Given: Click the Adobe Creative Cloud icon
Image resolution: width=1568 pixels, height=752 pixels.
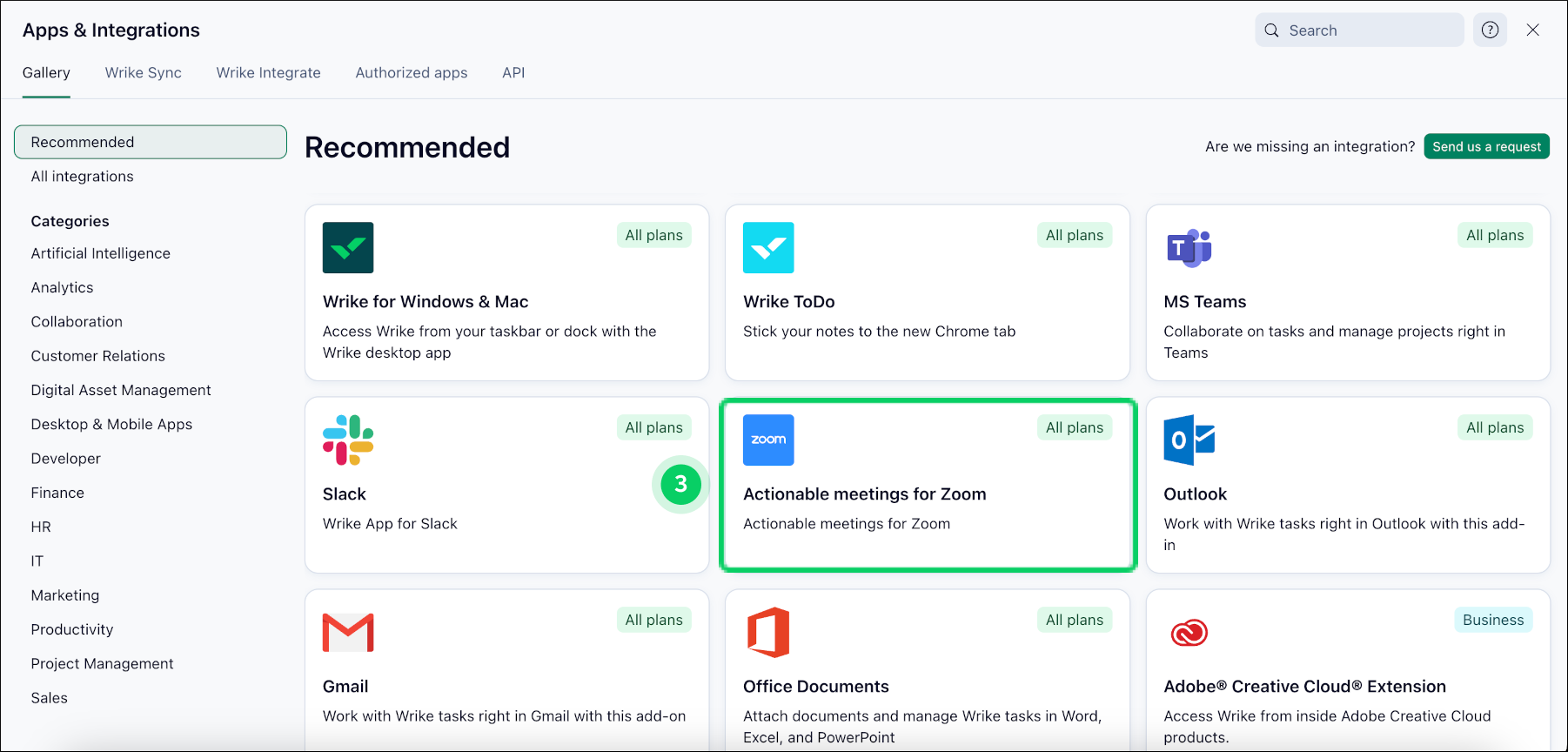Looking at the screenshot, I should click(x=1189, y=633).
